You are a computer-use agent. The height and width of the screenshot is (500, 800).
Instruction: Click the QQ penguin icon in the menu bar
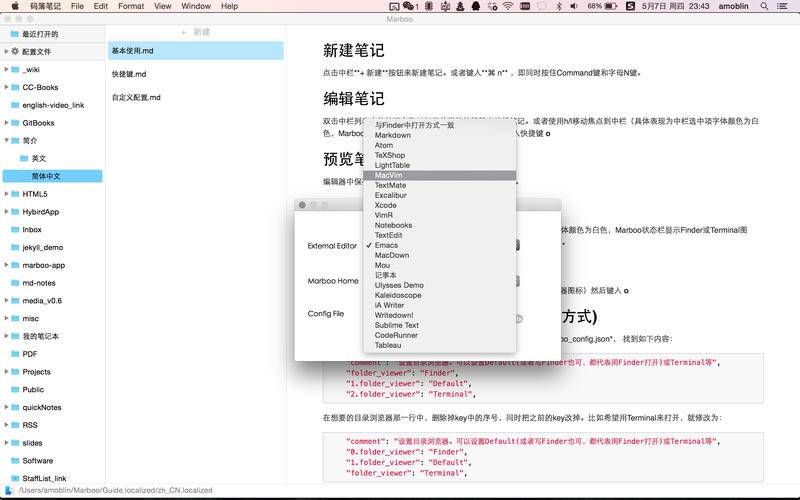476,6
